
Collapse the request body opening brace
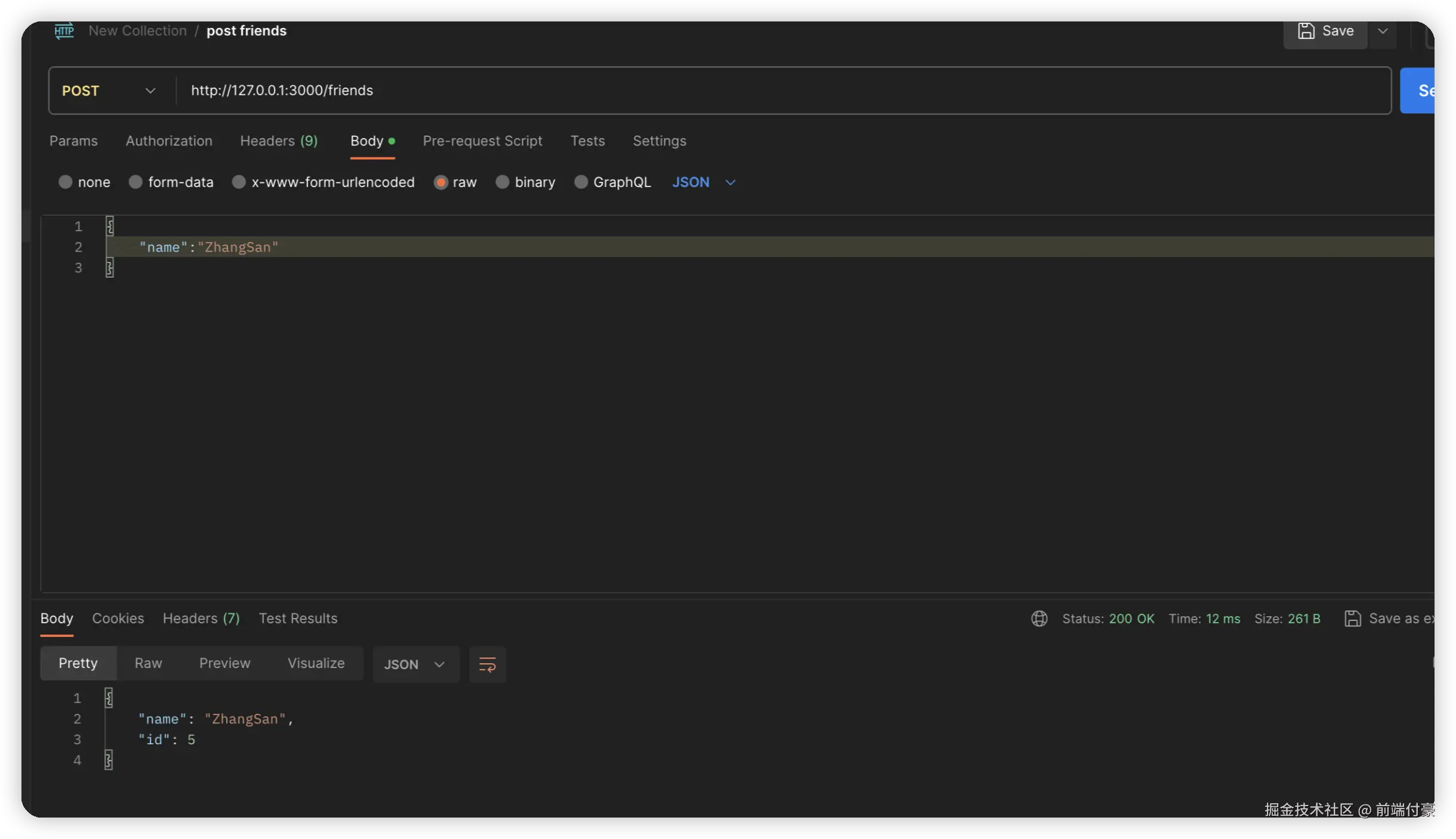coord(110,226)
